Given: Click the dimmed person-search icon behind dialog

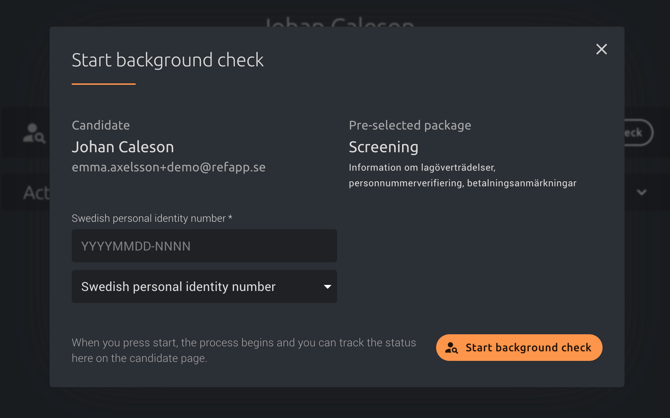Looking at the screenshot, I should pos(33,133).
